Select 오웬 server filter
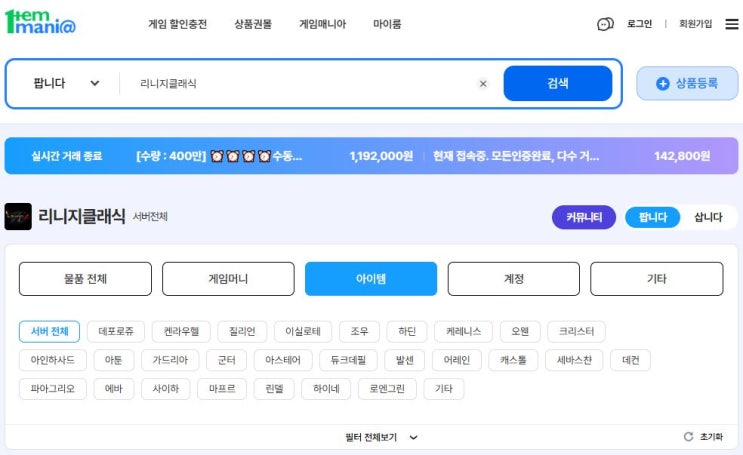743x455 pixels. pyautogui.click(x=520, y=331)
